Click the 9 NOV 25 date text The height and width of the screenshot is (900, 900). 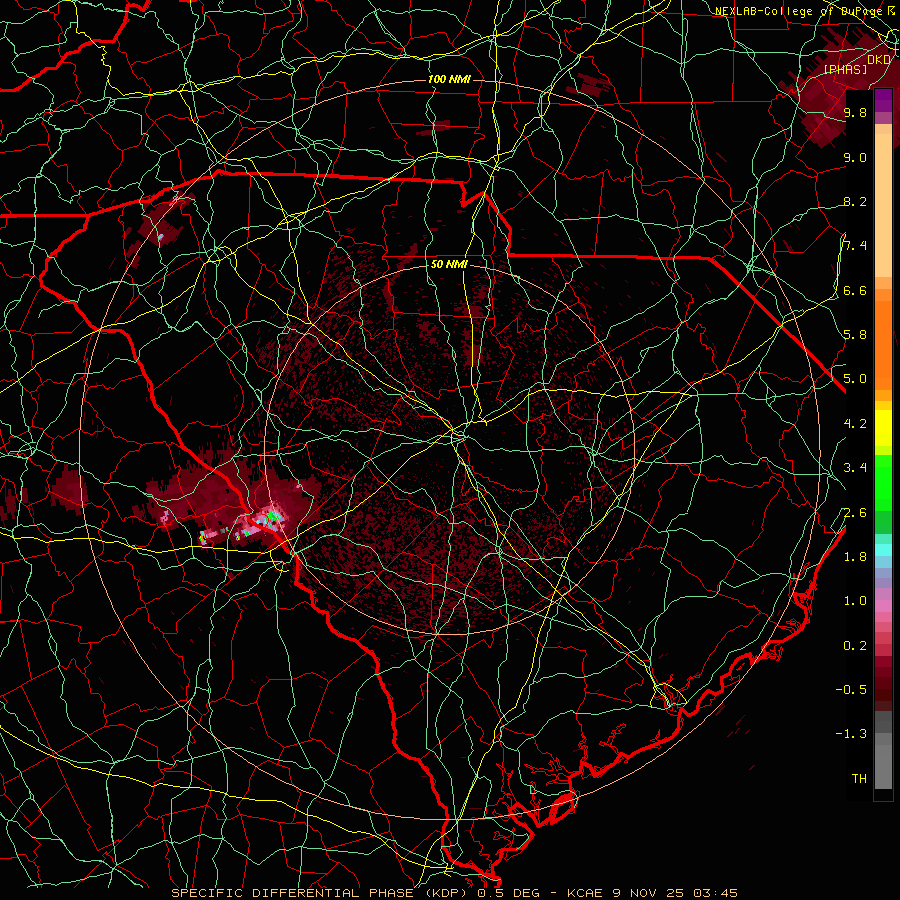[648, 893]
